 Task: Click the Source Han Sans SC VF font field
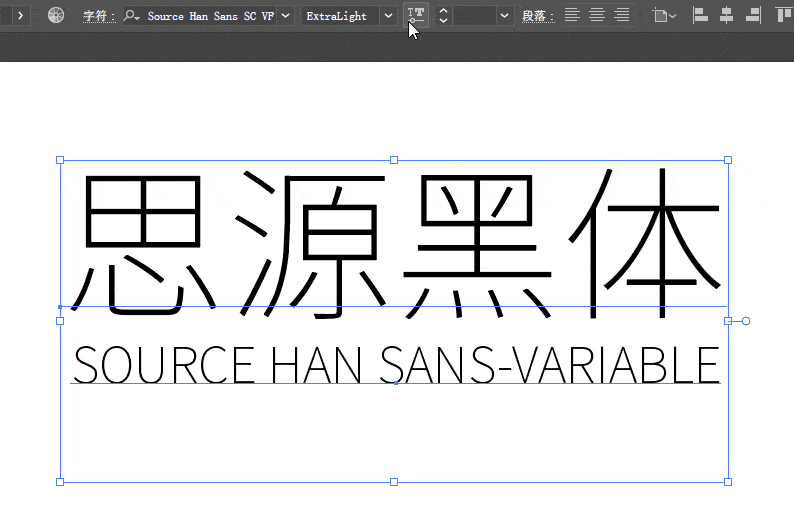(x=210, y=16)
